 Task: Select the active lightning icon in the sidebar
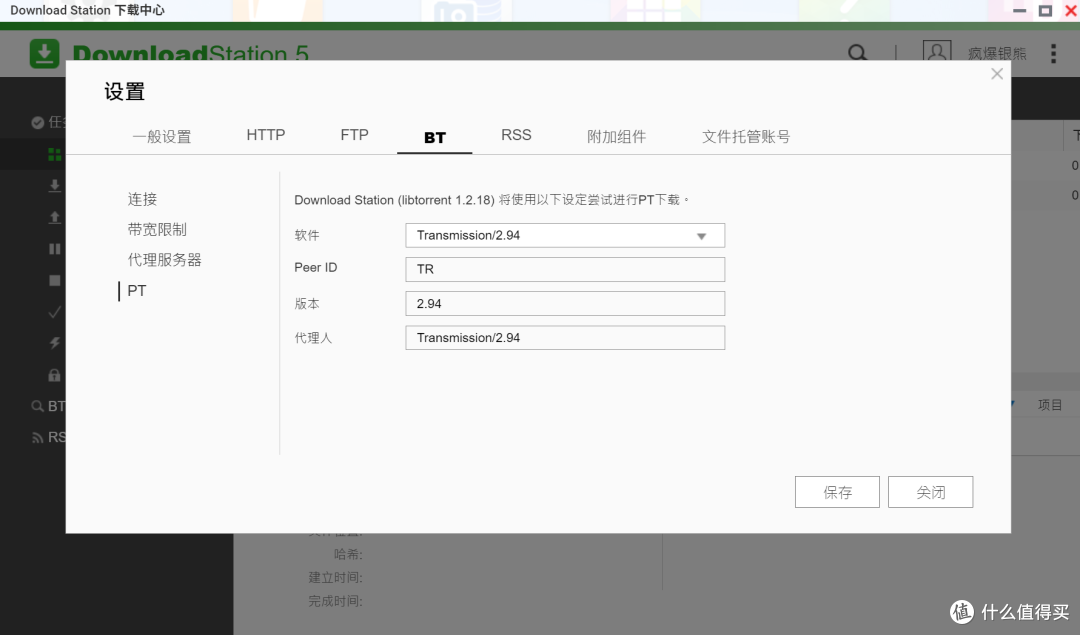click(x=54, y=343)
